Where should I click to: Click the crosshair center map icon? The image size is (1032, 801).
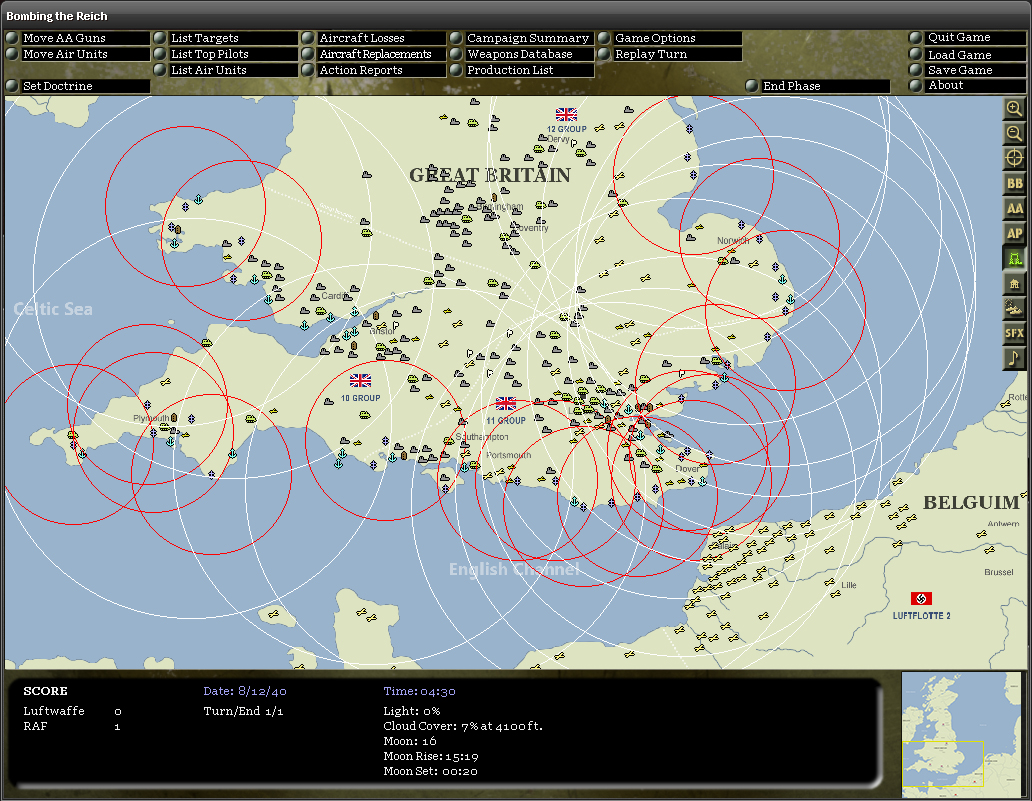(x=1014, y=158)
